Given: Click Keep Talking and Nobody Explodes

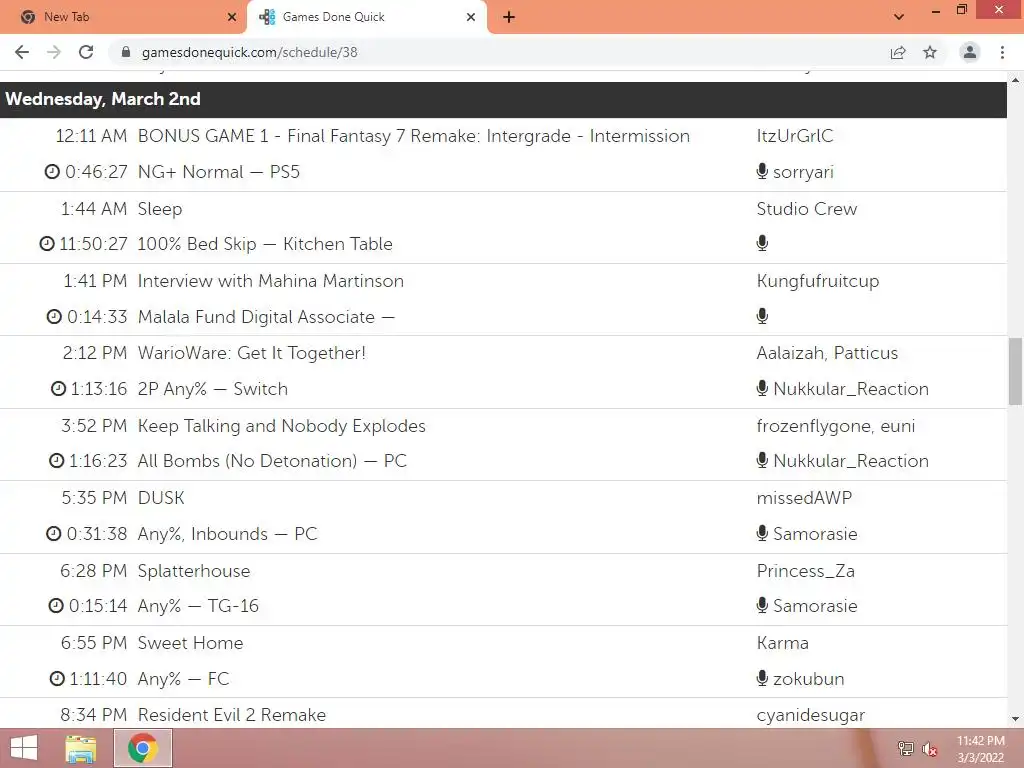Looking at the screenshot, I should (x=281, y=426).
